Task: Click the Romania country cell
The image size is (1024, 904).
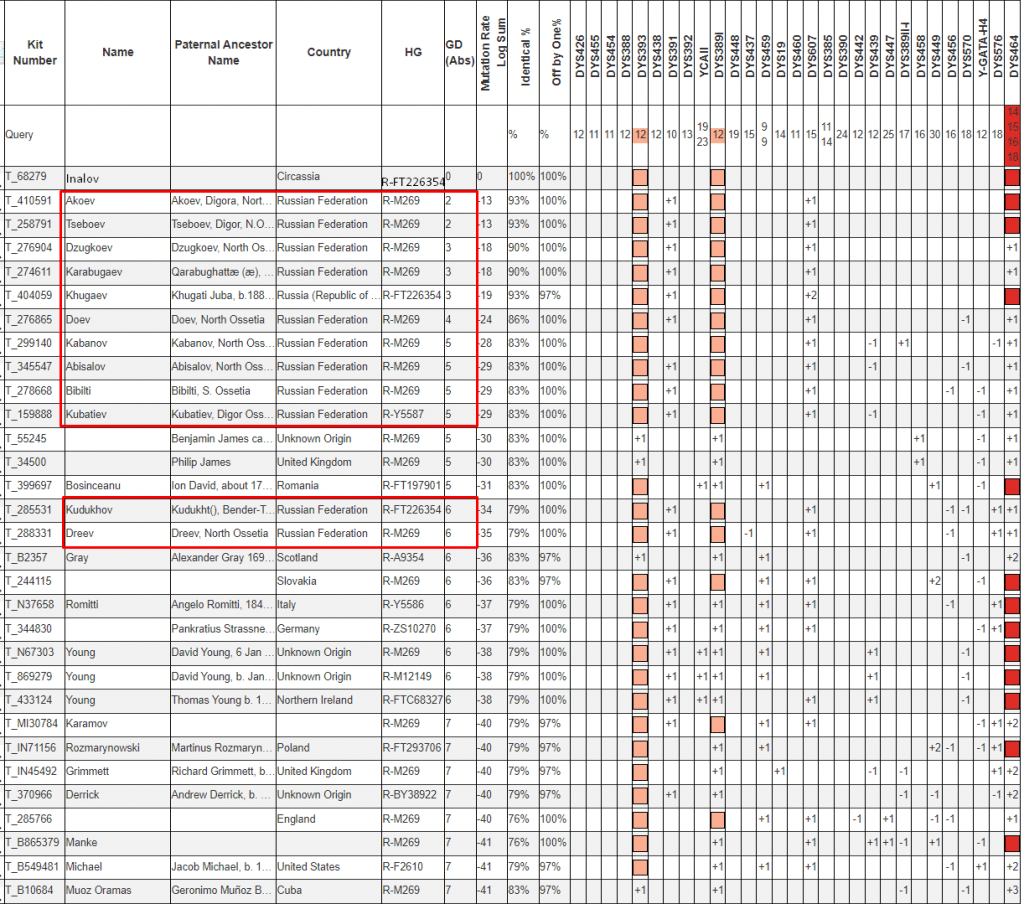Action: 299,486
